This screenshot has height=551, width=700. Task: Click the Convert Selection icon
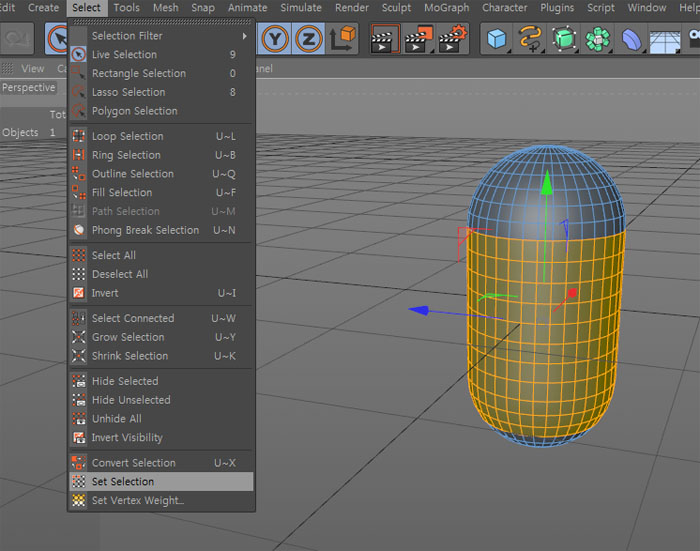pyautogui.click(x=79, y=463)
